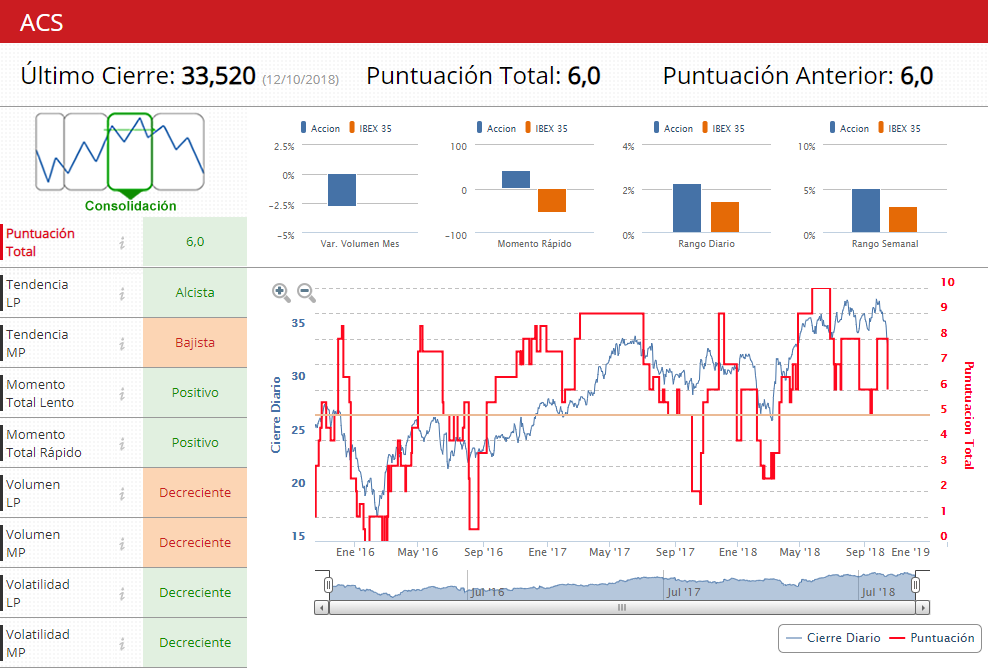
Task: Click Decreciente value for Volatilidad MP
Action: click(195, 643)
